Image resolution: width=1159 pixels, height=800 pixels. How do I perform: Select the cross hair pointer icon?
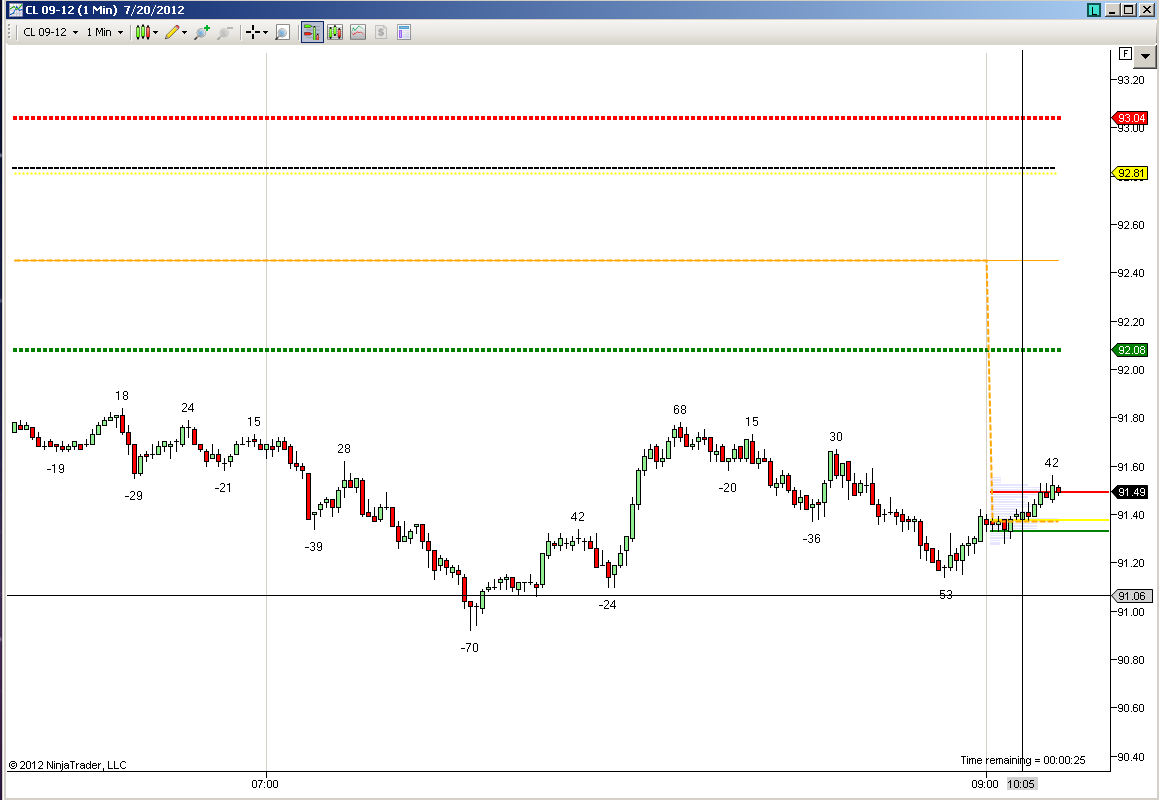pos(253,33)
